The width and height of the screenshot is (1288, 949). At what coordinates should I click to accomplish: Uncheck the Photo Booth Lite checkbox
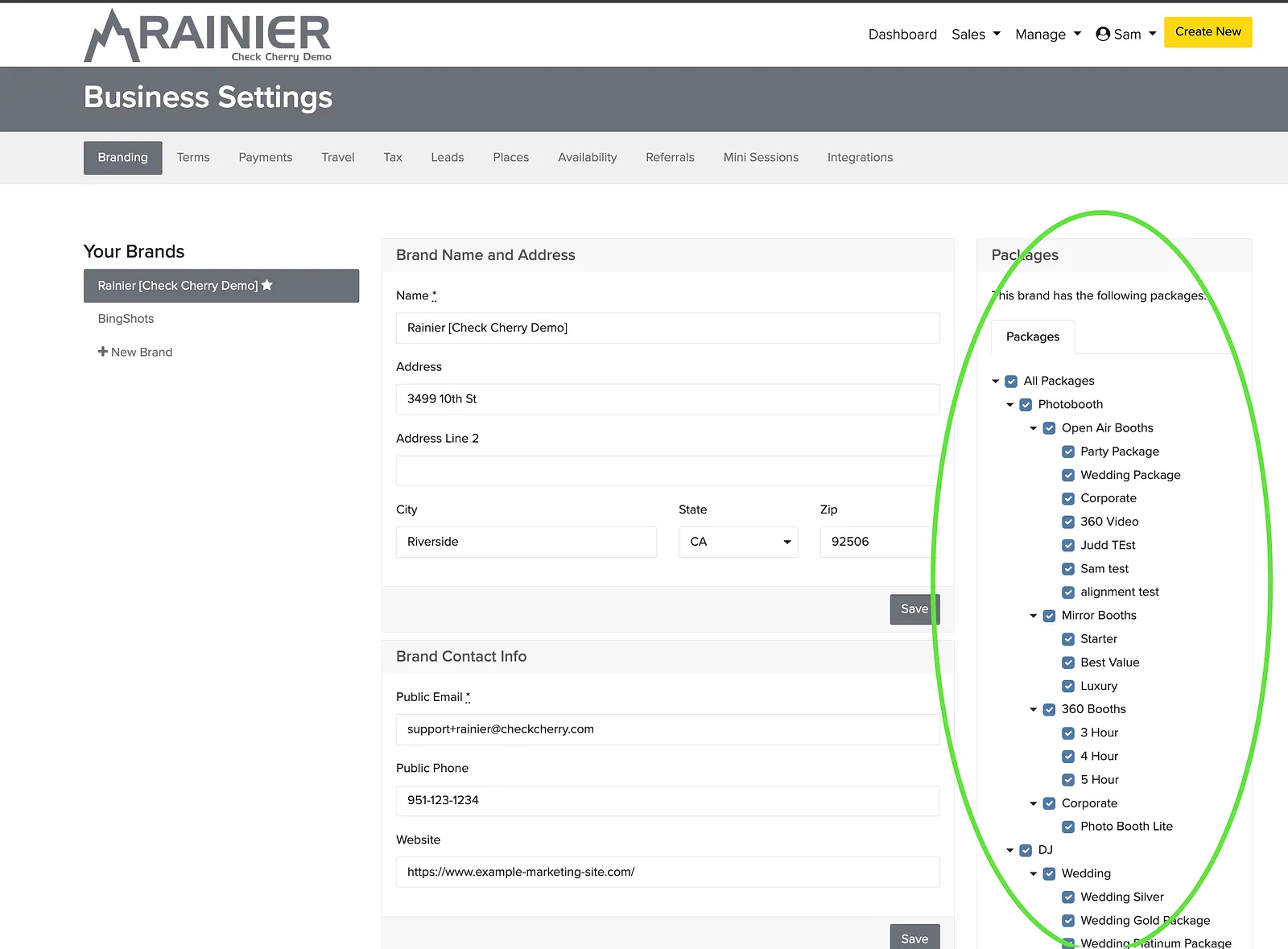[1068, 827]
